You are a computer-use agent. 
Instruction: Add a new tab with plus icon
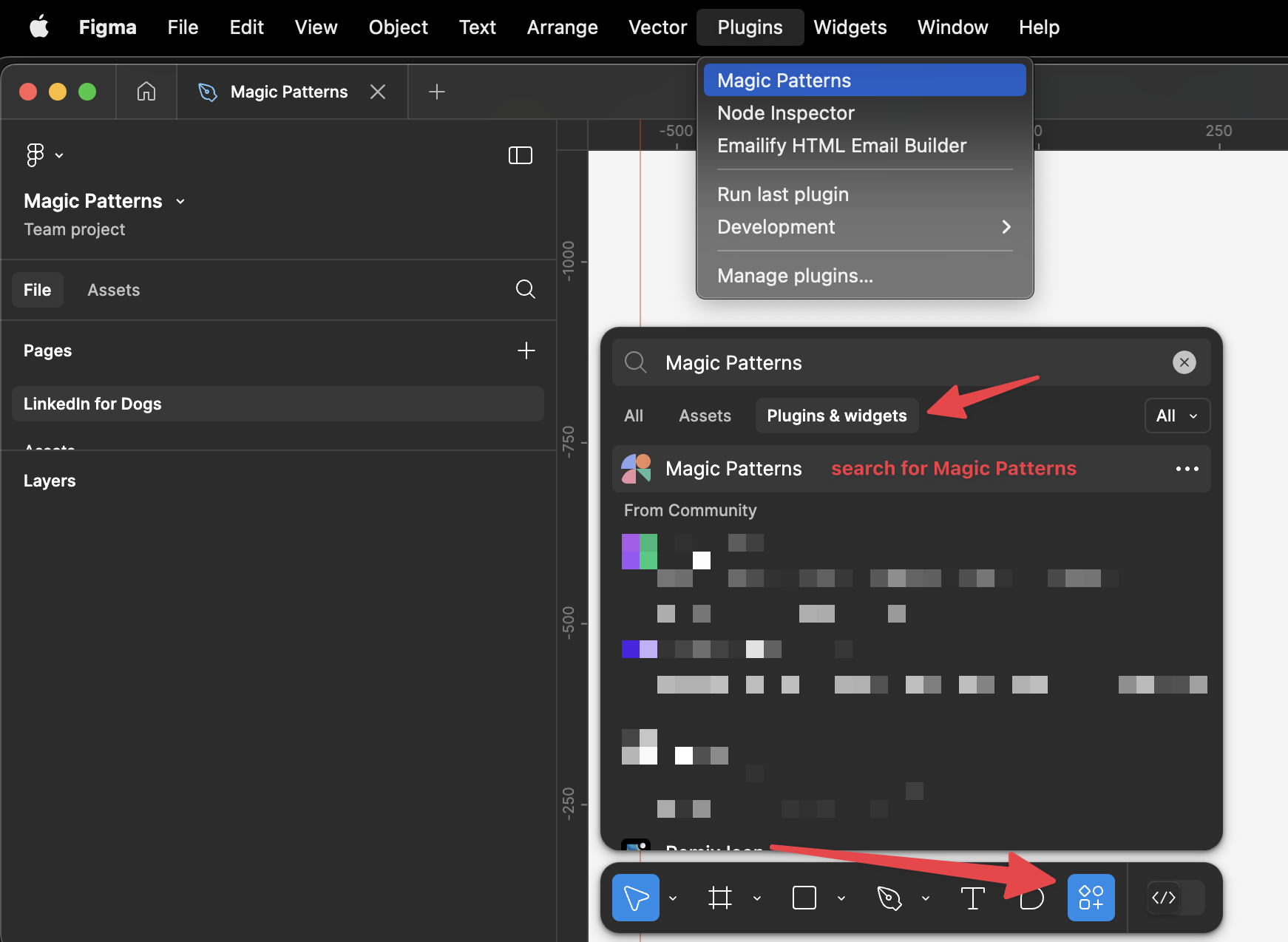pos(436,92)
